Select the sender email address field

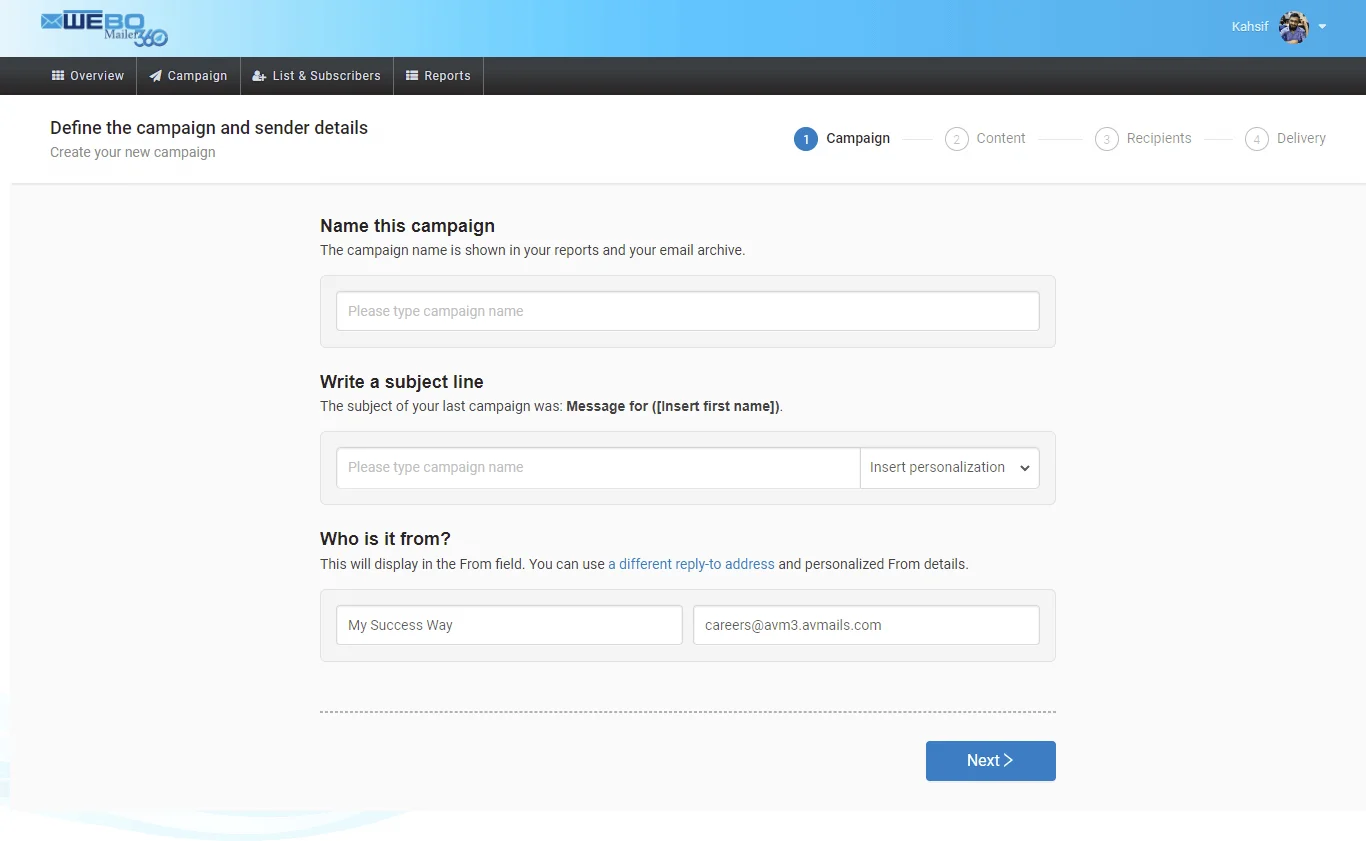pos(866,625)
